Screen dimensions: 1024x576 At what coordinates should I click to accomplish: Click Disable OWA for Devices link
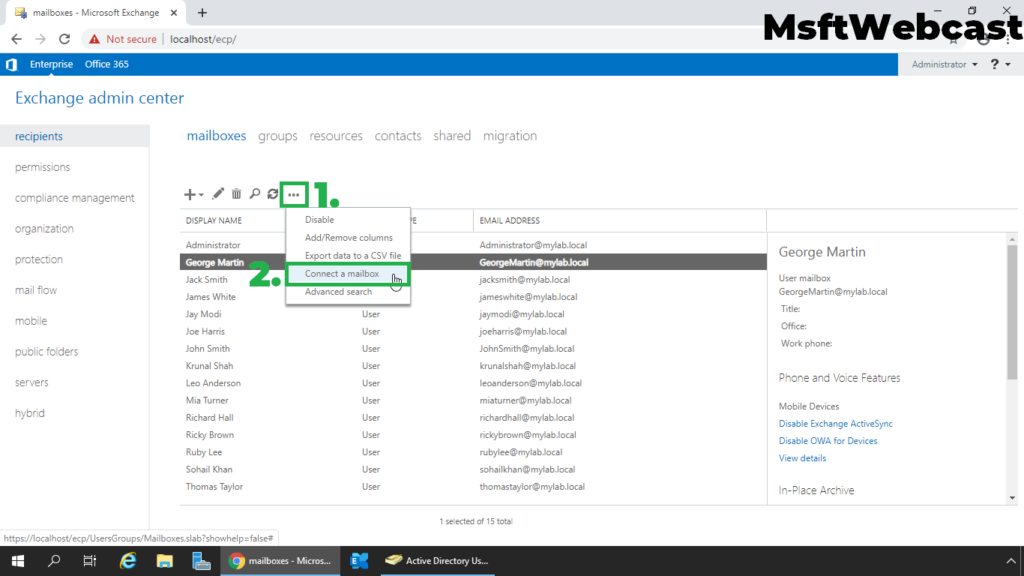pos(827,441)
